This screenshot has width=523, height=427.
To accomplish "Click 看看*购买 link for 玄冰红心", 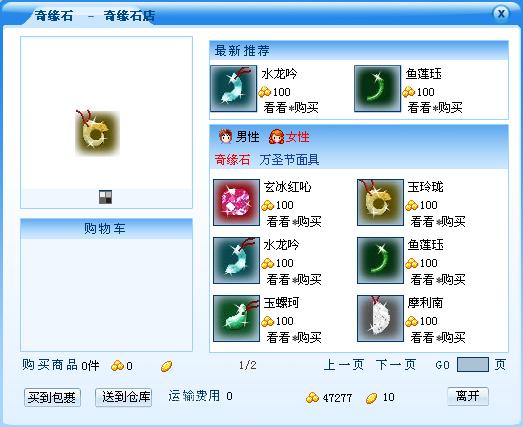I will pos(294,222).
